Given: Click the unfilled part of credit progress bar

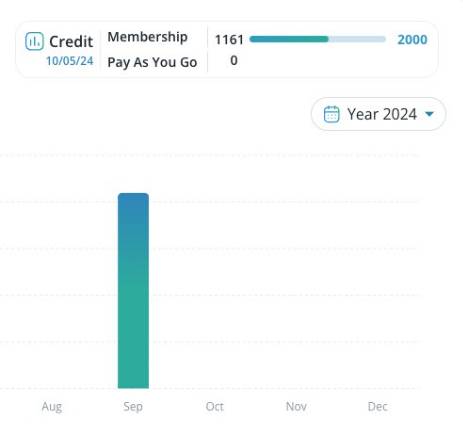Looking at the screenshot, I should coord(357,39).
